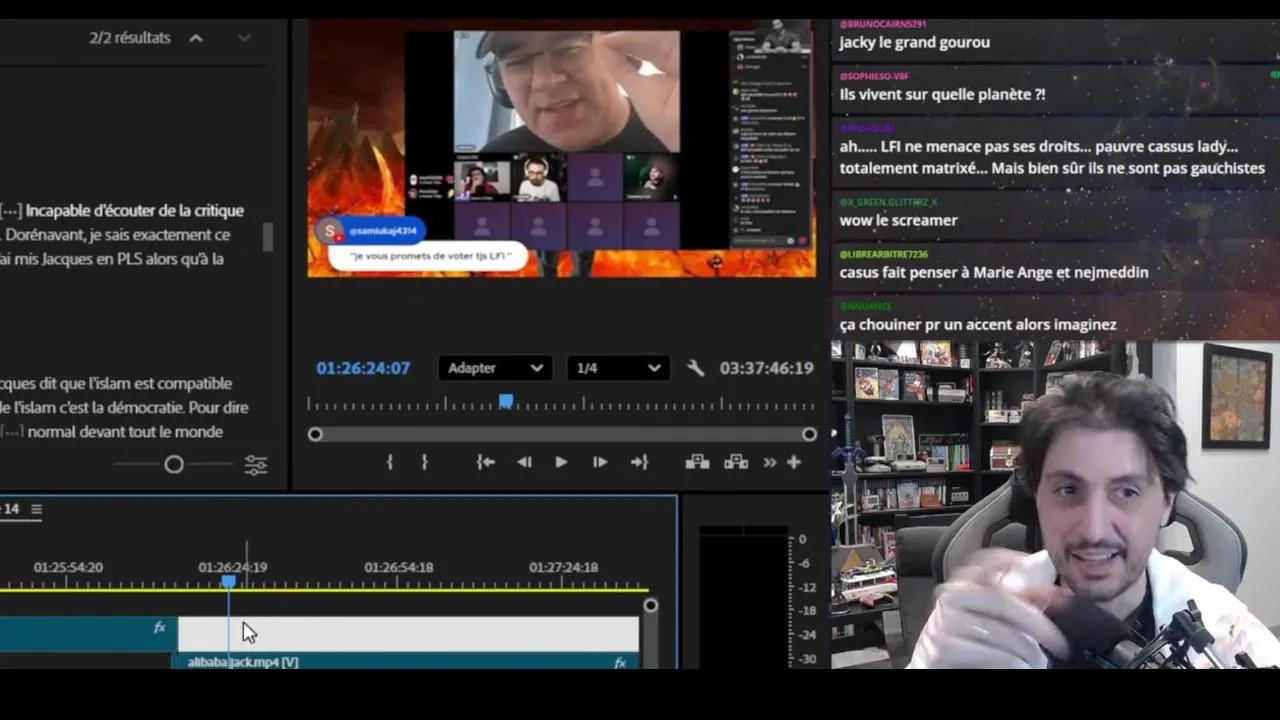Image resolution: width=1280 pixels, height=720 pixels.
Task: Adjust the transcript panel zoom slider handle
Action: tap(174, 464)
